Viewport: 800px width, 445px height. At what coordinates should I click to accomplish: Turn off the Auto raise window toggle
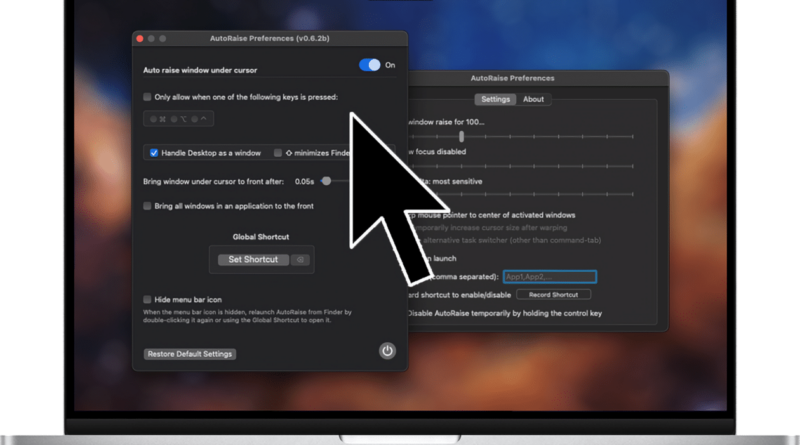[x=370, y=65]
